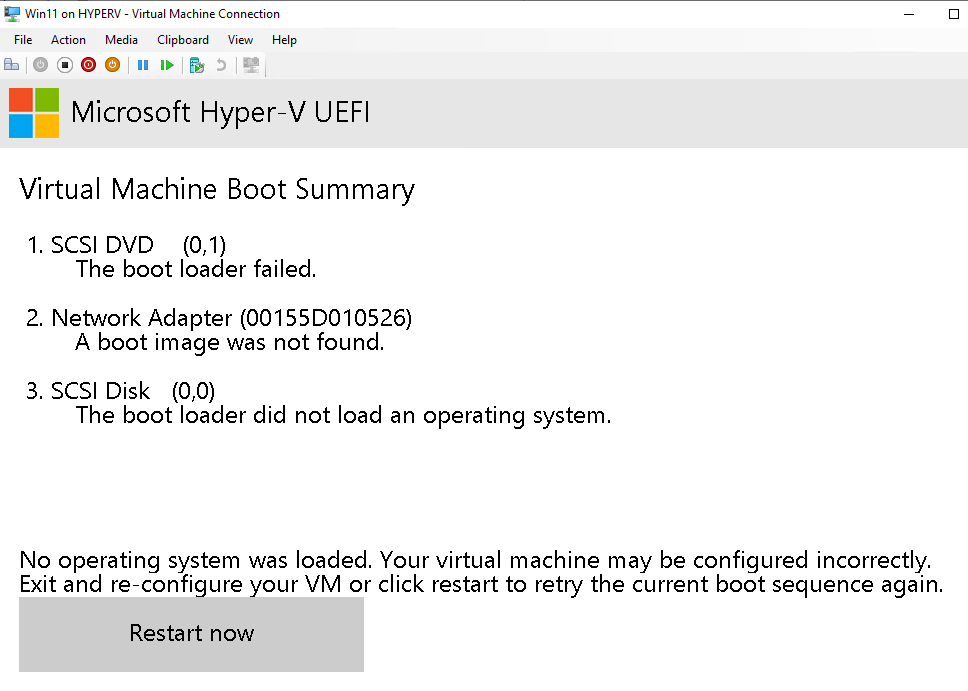Click the Microsoft logo in UEFI header

tap(34, 112)
